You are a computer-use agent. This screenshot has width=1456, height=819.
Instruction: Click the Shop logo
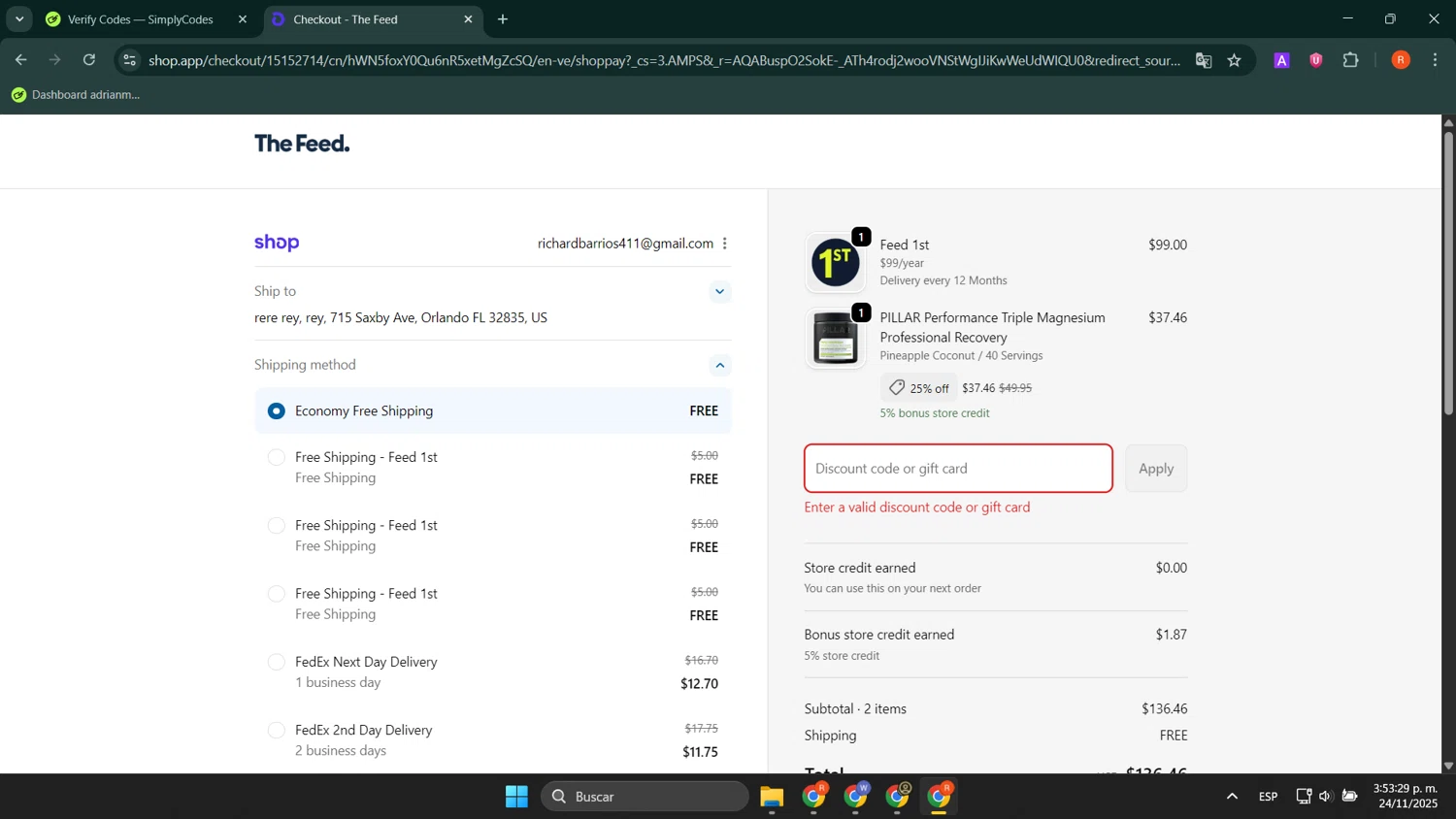[x=277, y=243]
